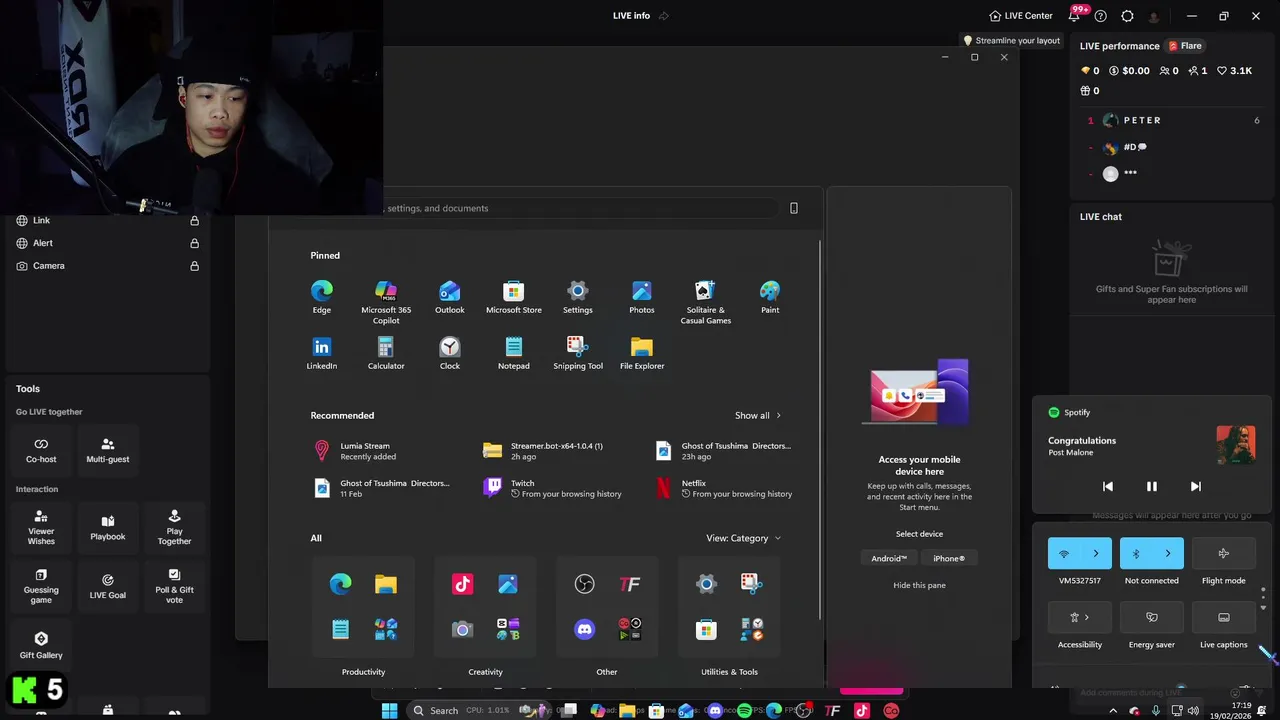Open TikTok from the taskbar
This screenshot has height=720, width=1280.
click(x=862, y=711)
